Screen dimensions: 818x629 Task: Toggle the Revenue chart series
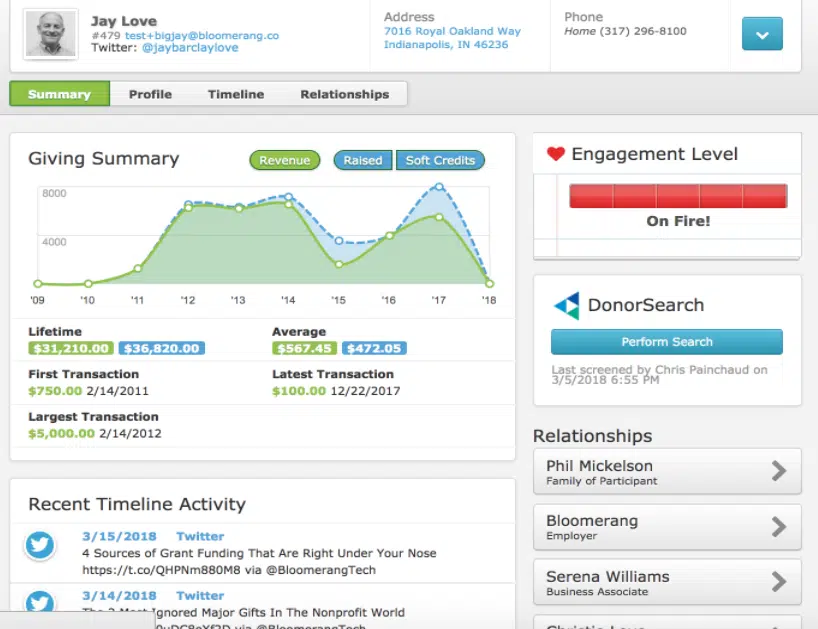pos(284,160)
